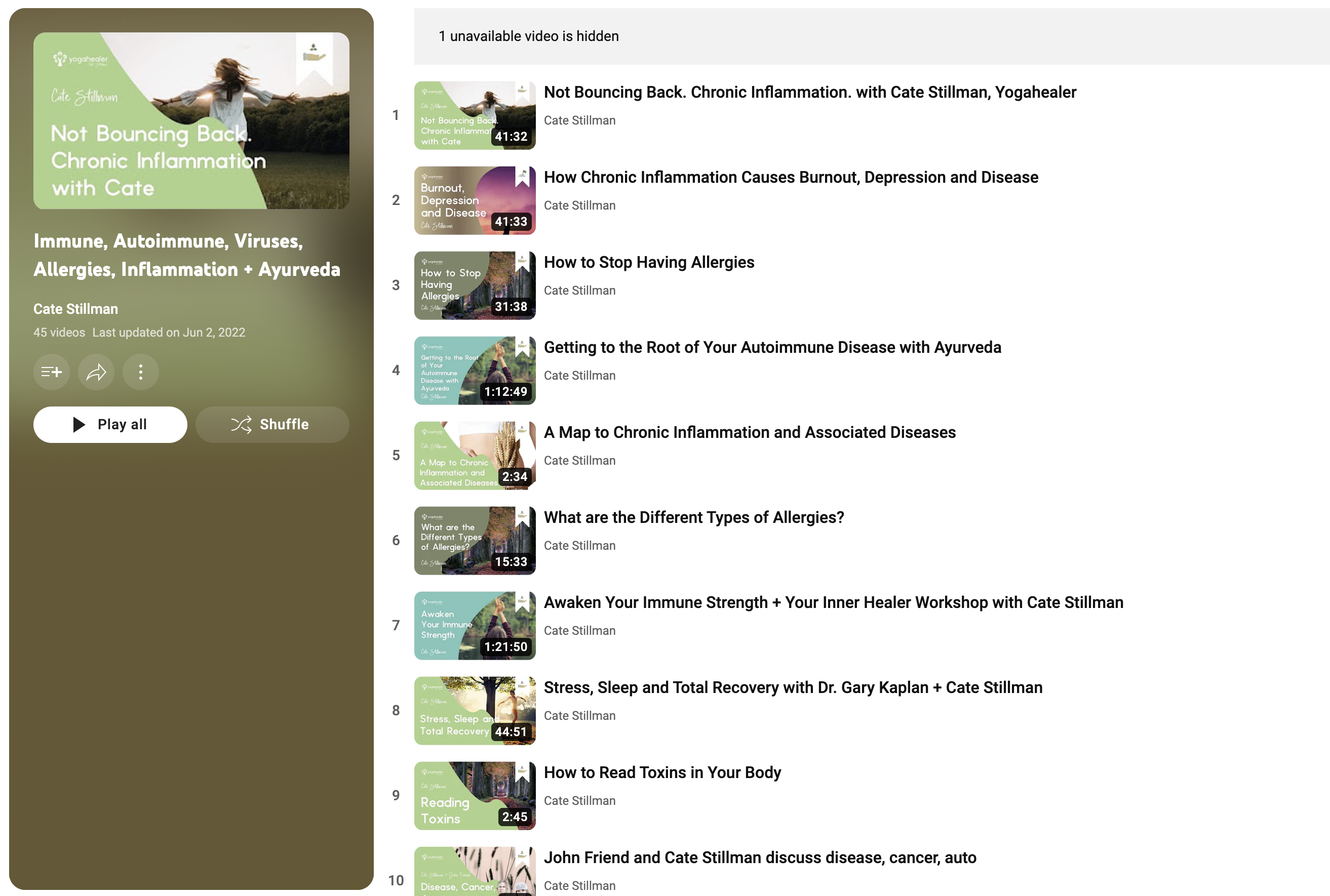This screenshot has width=1330, height=896.
Task: Open Getting to the Root Autoimmune video
Action: tap(771, 347)
